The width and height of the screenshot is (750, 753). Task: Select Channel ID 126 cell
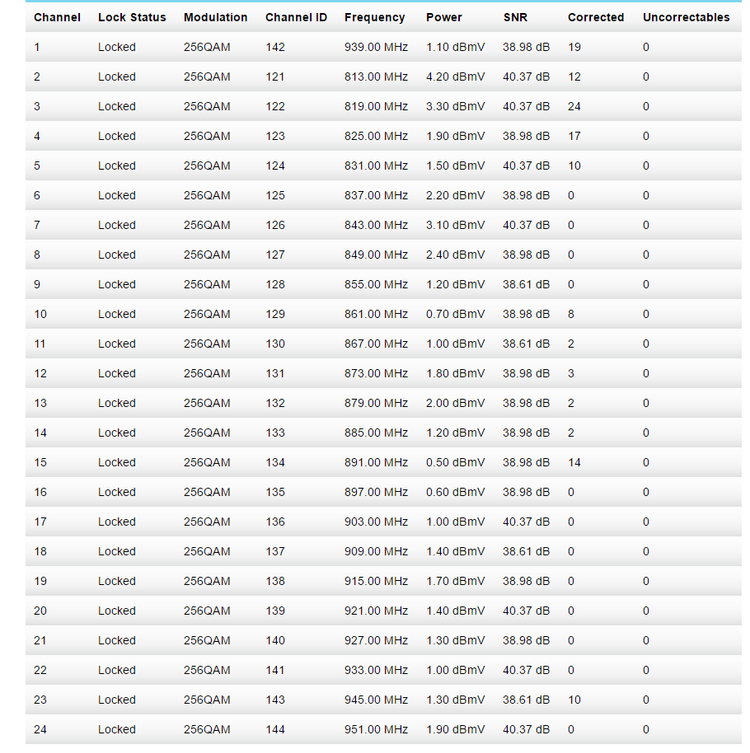pyautogui.click(x=275, y=225)
